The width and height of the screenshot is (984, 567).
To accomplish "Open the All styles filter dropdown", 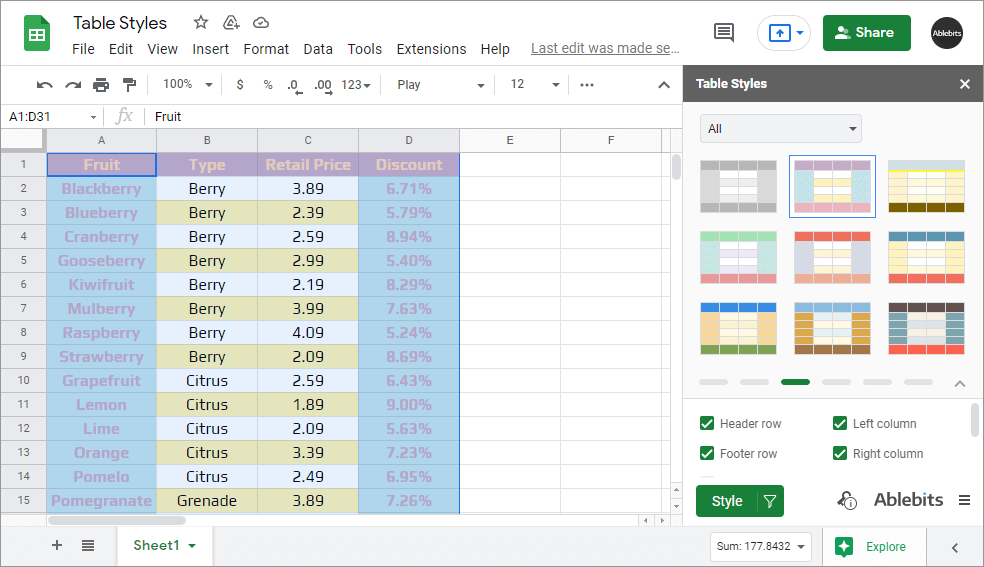I will 781,129.
